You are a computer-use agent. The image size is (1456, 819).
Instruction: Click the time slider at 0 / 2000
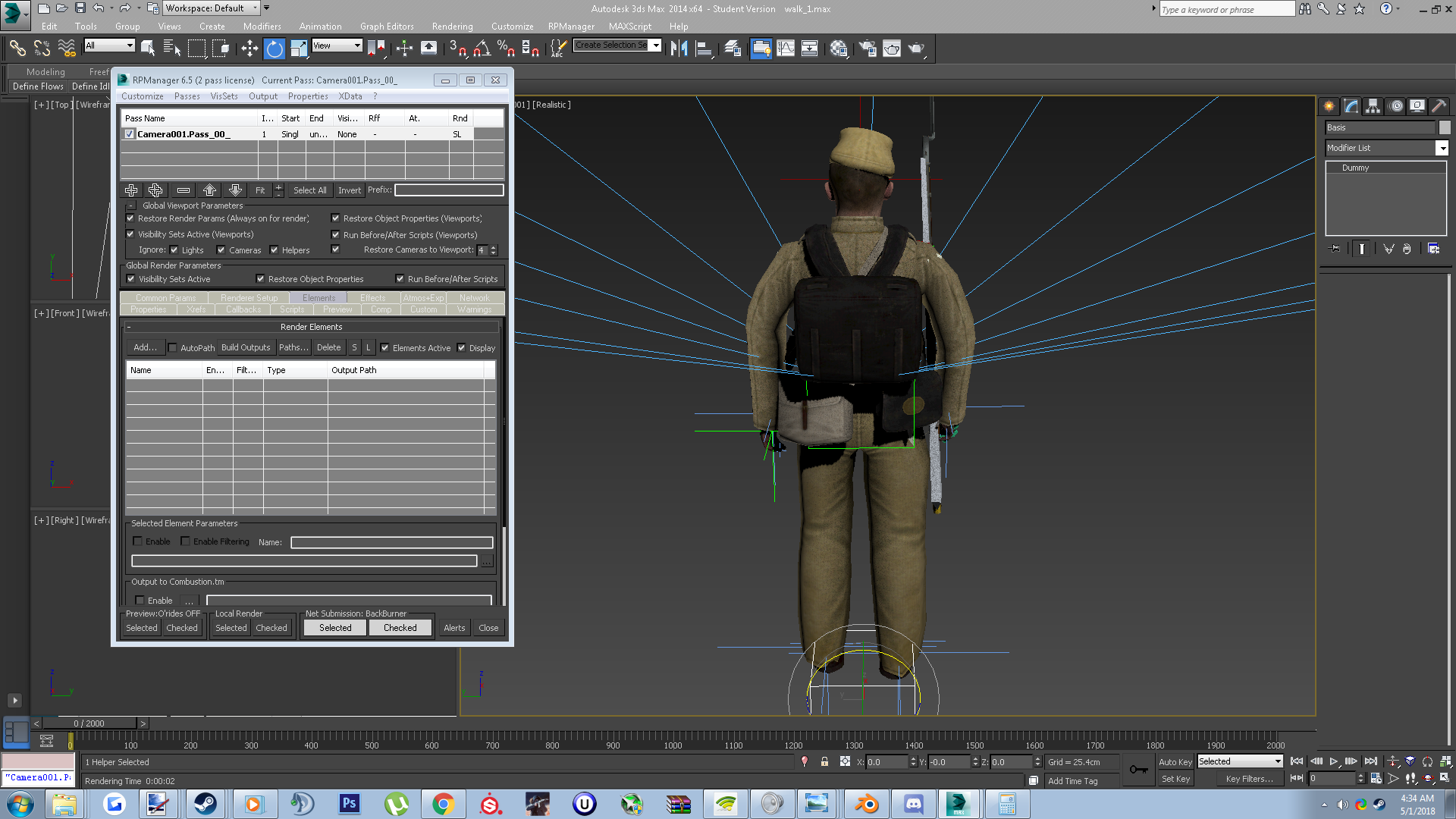89,723
